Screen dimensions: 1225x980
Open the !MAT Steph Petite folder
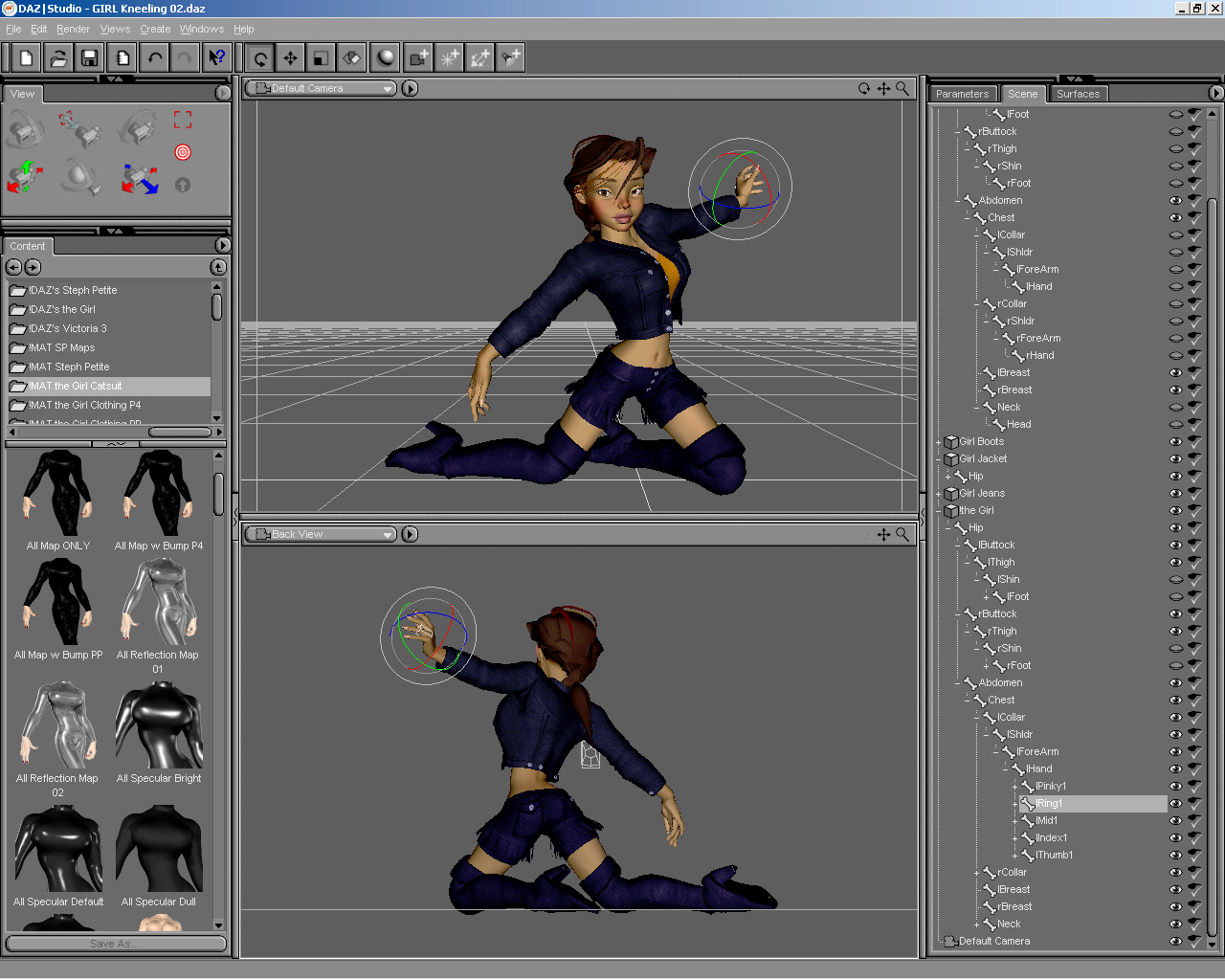(69, 367)
